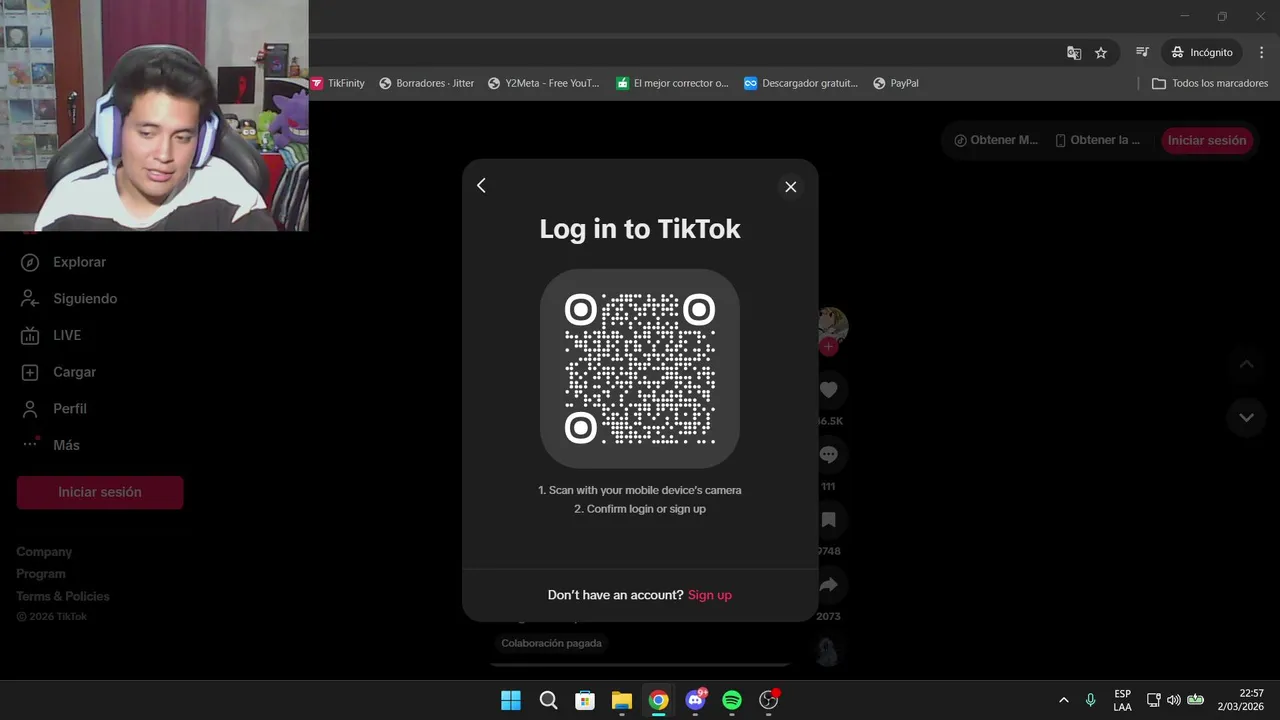The height and width of the screenshot is (720, 1280).
Task: Open the creator's profile avatar
Action: point(832,323)
